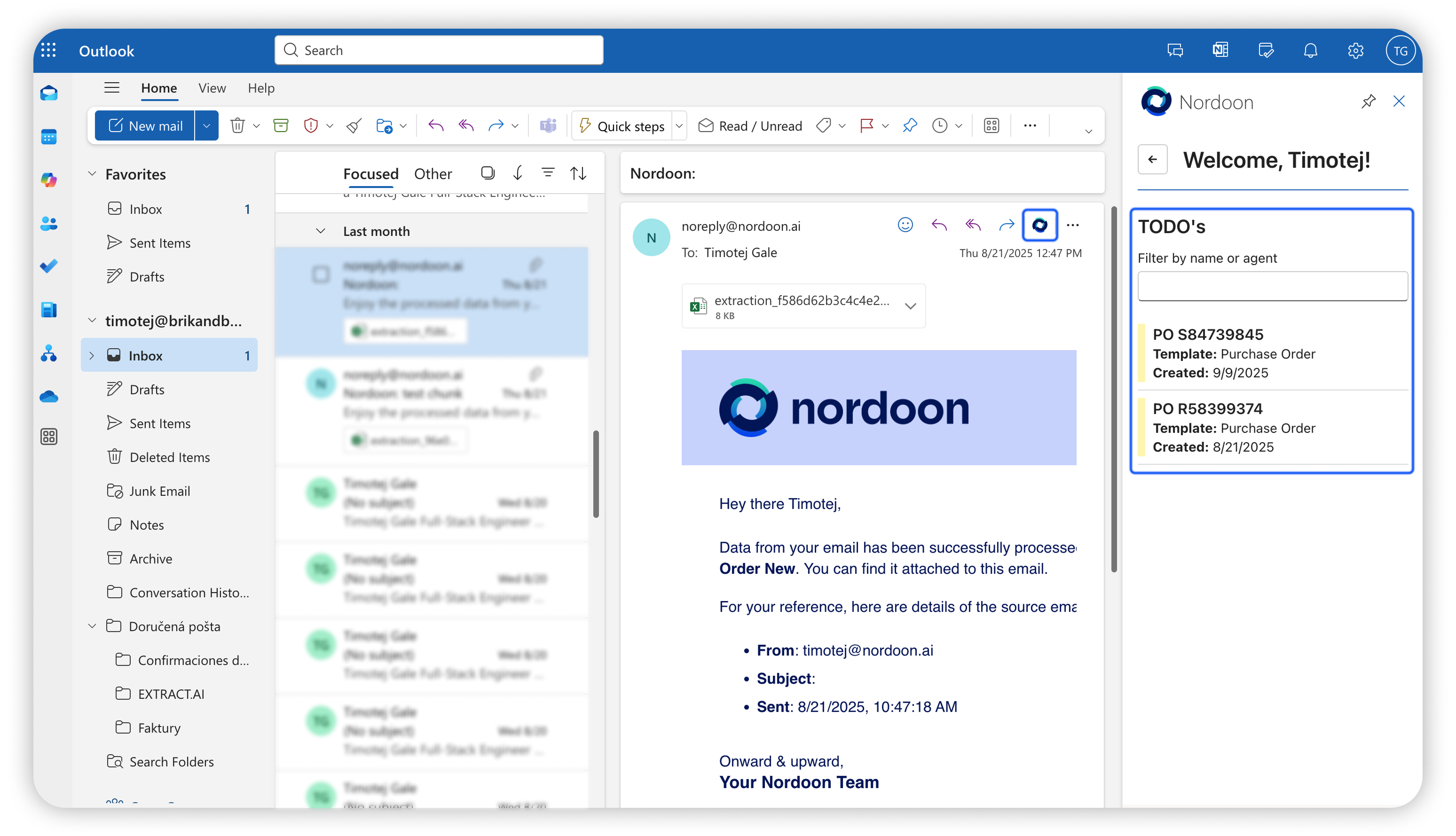Screen dimensions: 1456x836
Task: Collapse the Last month group
Action: (x=321, y=231)
